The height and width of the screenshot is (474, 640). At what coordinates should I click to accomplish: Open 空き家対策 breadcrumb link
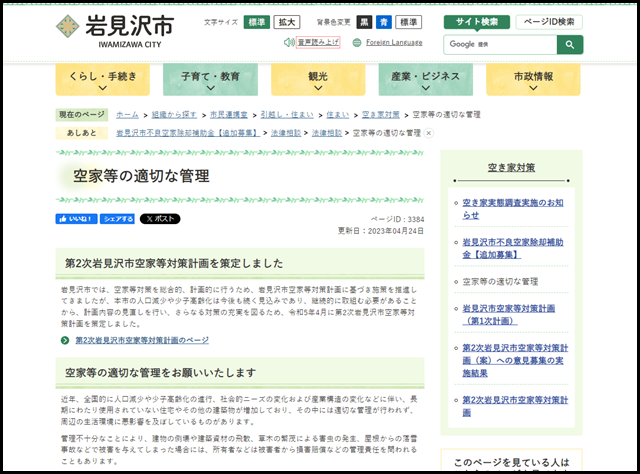380,115
